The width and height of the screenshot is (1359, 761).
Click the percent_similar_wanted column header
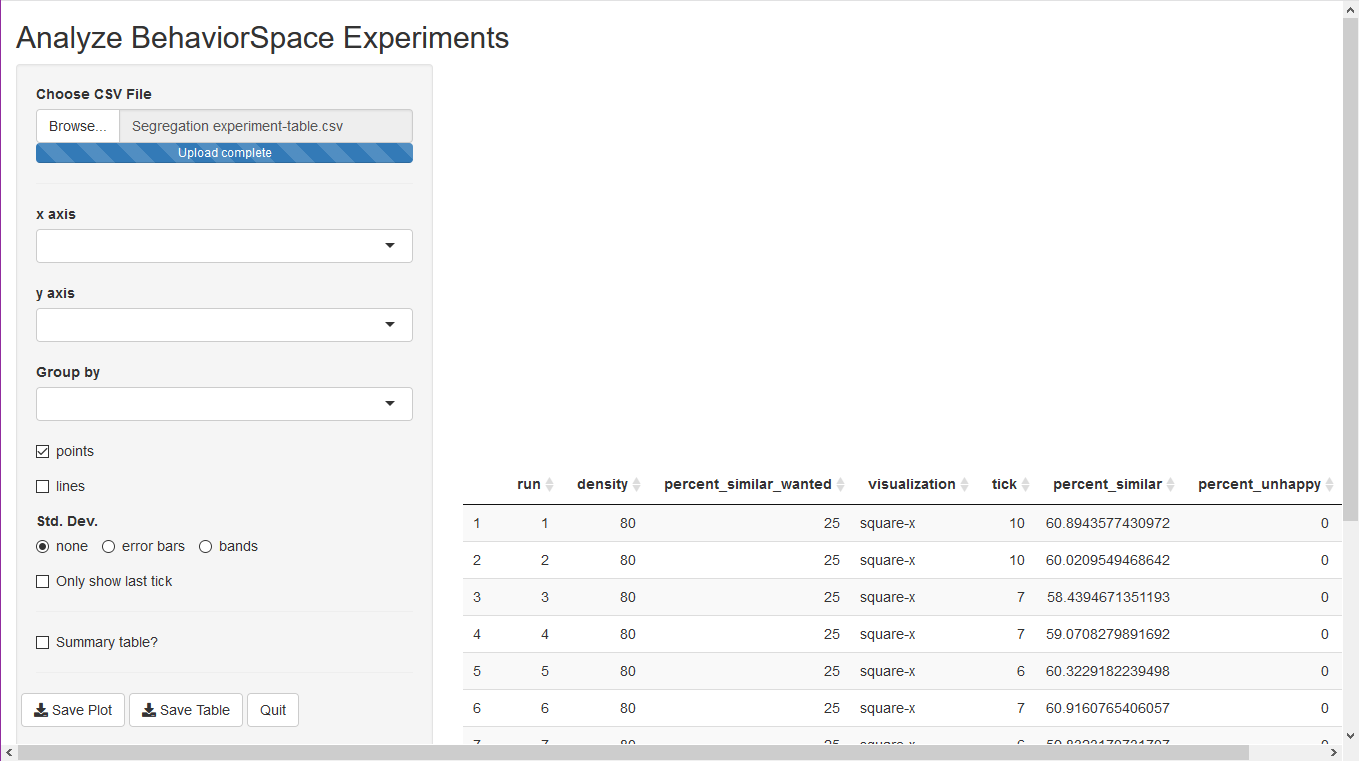click(x=748, y=485)
